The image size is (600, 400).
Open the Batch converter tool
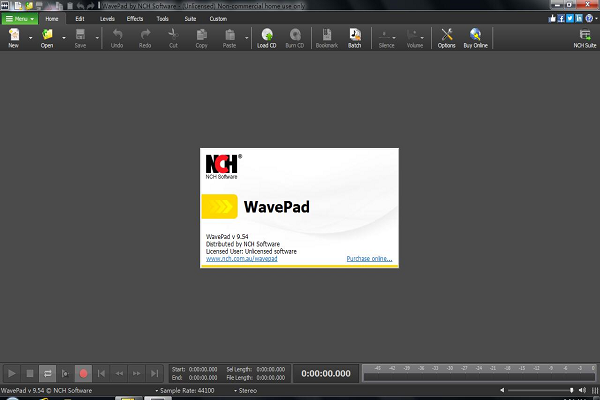pyautogui.click(x=354, y=36)
